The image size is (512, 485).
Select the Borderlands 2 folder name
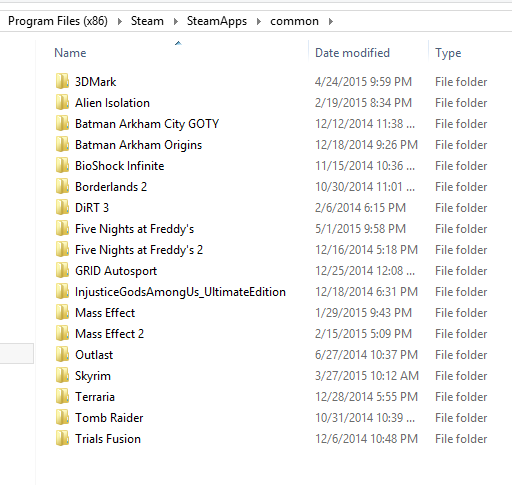(x=111, y=187)
